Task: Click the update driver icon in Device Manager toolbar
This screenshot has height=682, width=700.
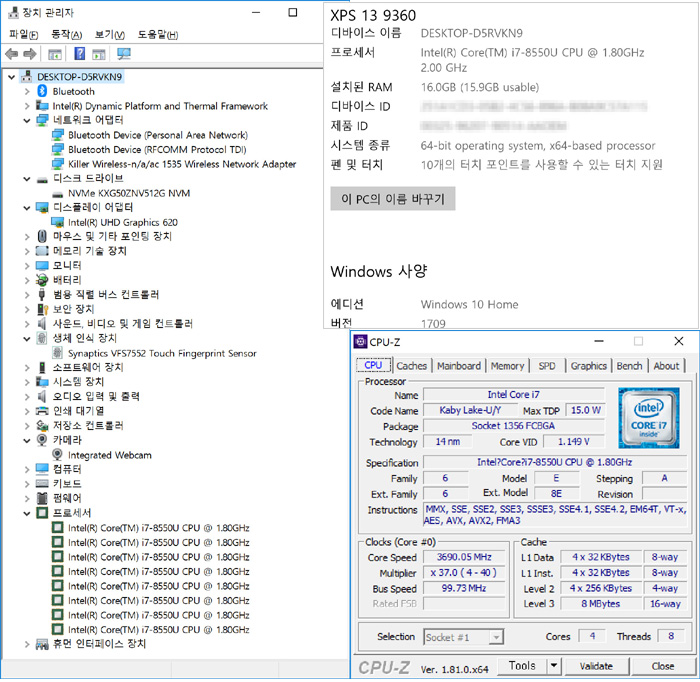Action: coord(99,54)
